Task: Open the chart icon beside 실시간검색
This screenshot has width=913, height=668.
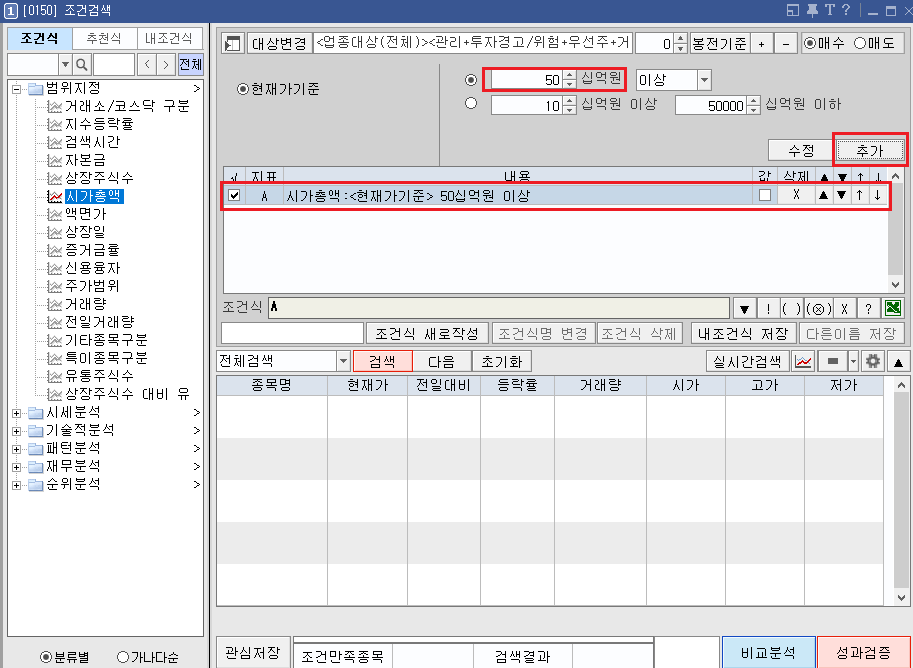Action: (803, 362)
